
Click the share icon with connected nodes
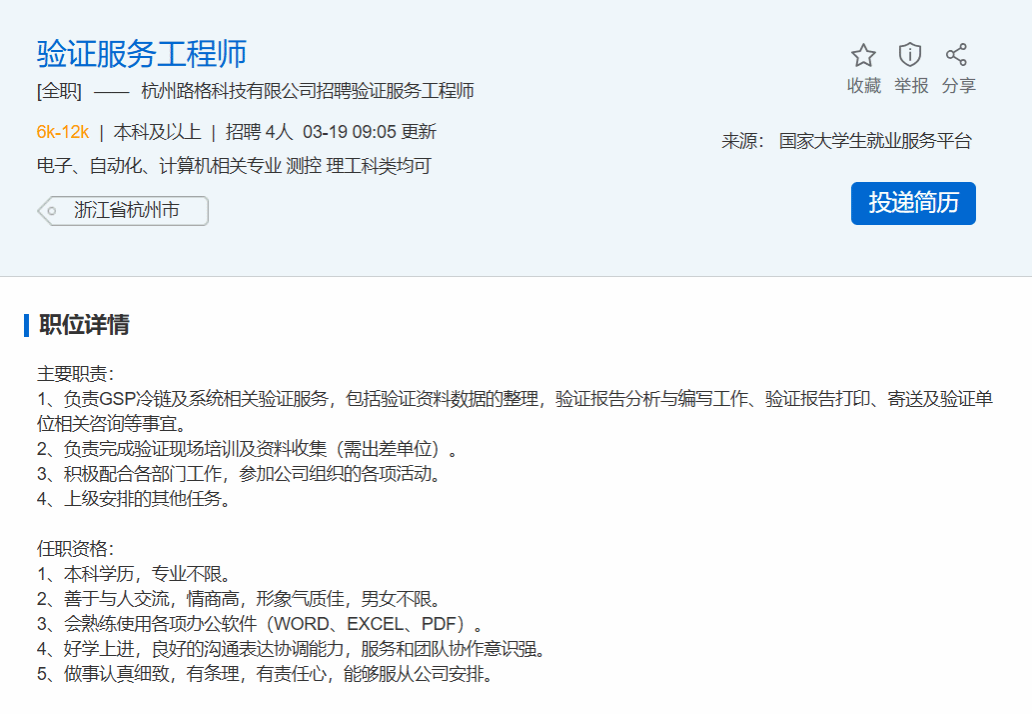point(957,54)
